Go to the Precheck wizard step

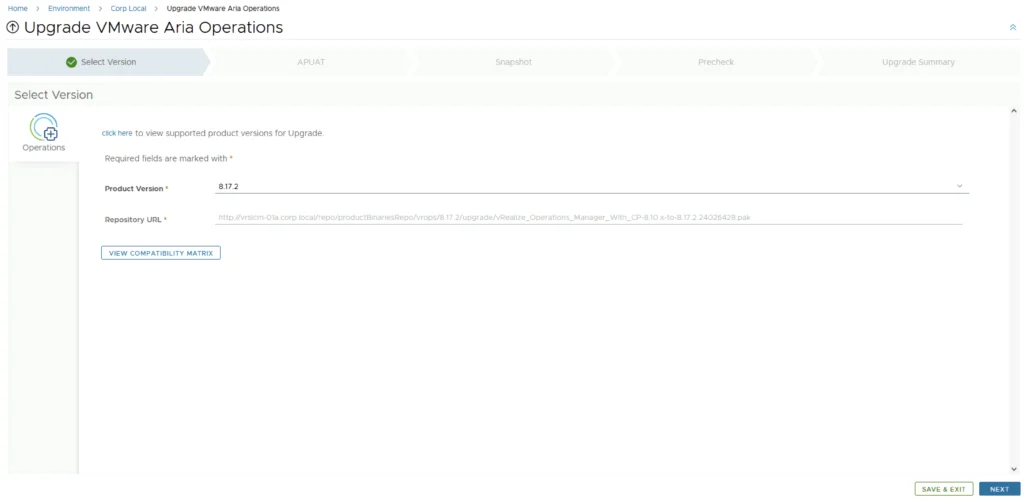[x=716, y=62]
